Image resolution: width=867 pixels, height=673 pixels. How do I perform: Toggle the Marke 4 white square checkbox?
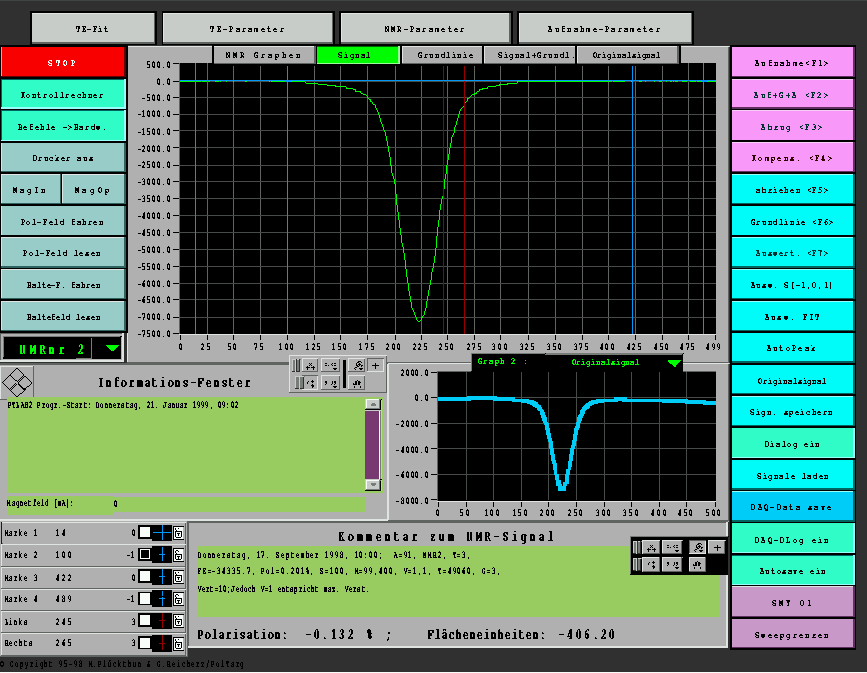click(144, 599)
